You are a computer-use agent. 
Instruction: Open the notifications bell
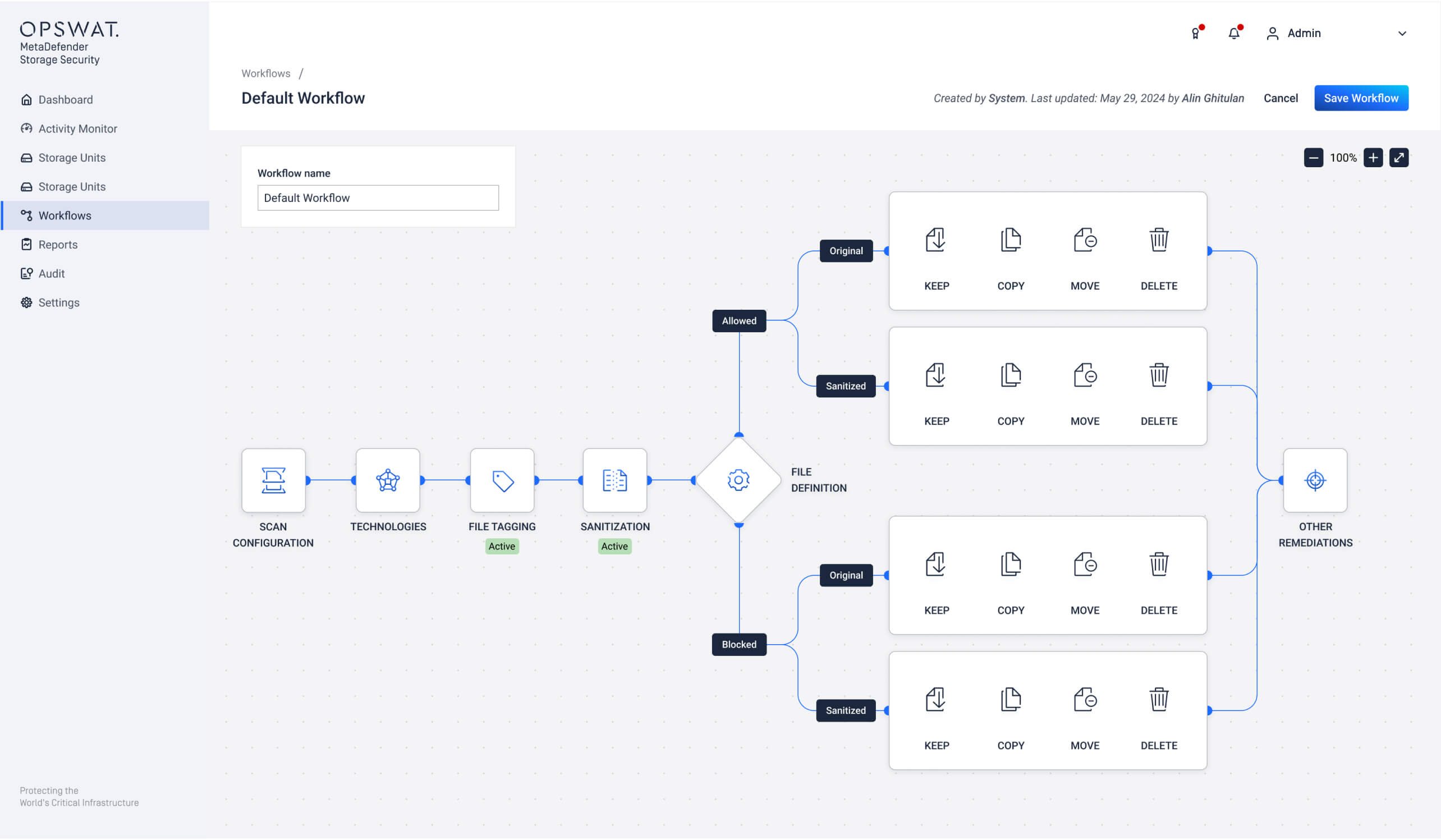[1234, 33]
